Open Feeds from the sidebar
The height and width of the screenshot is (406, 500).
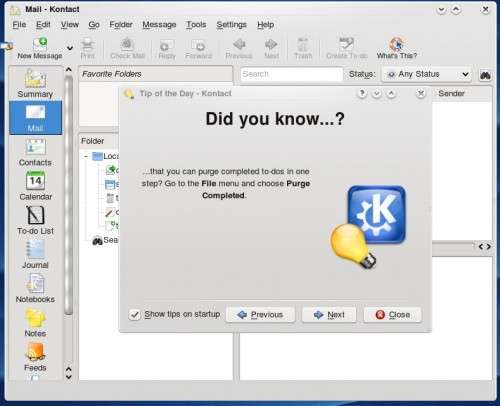pyautogui.click(x=35, y=357)
